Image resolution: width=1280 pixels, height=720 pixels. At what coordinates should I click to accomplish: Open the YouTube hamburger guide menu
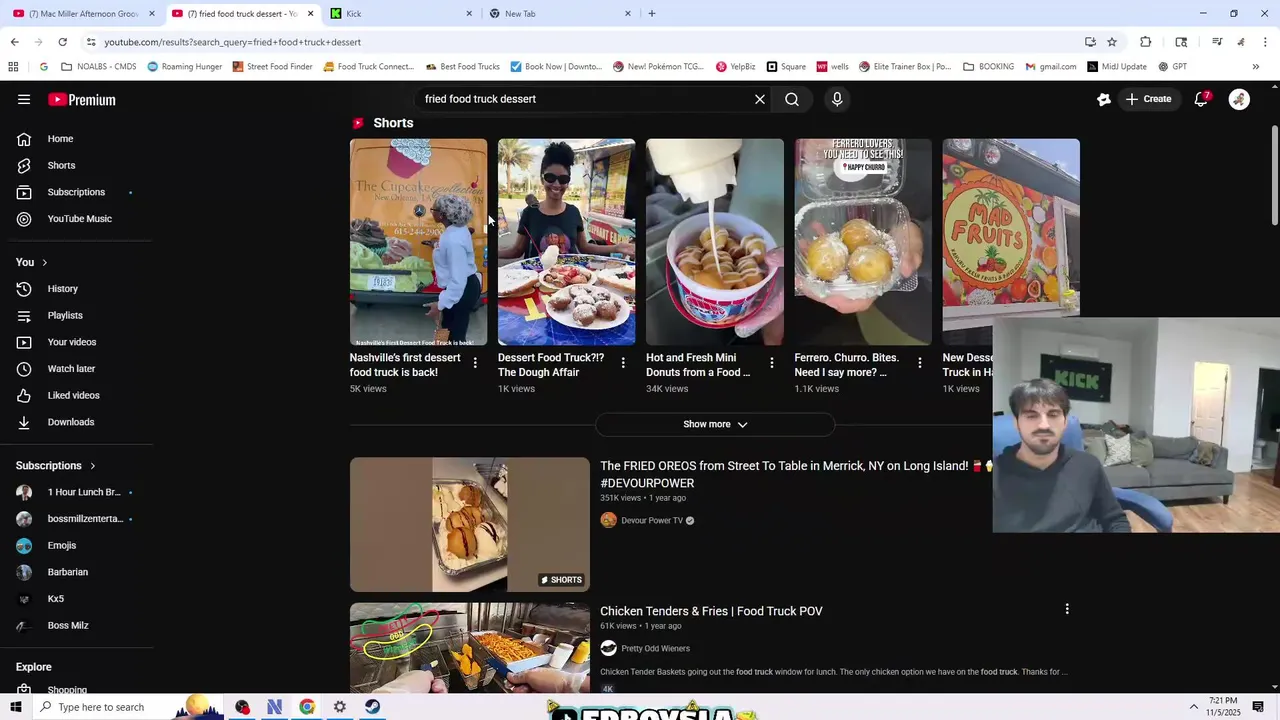click(x=24, y=99)
